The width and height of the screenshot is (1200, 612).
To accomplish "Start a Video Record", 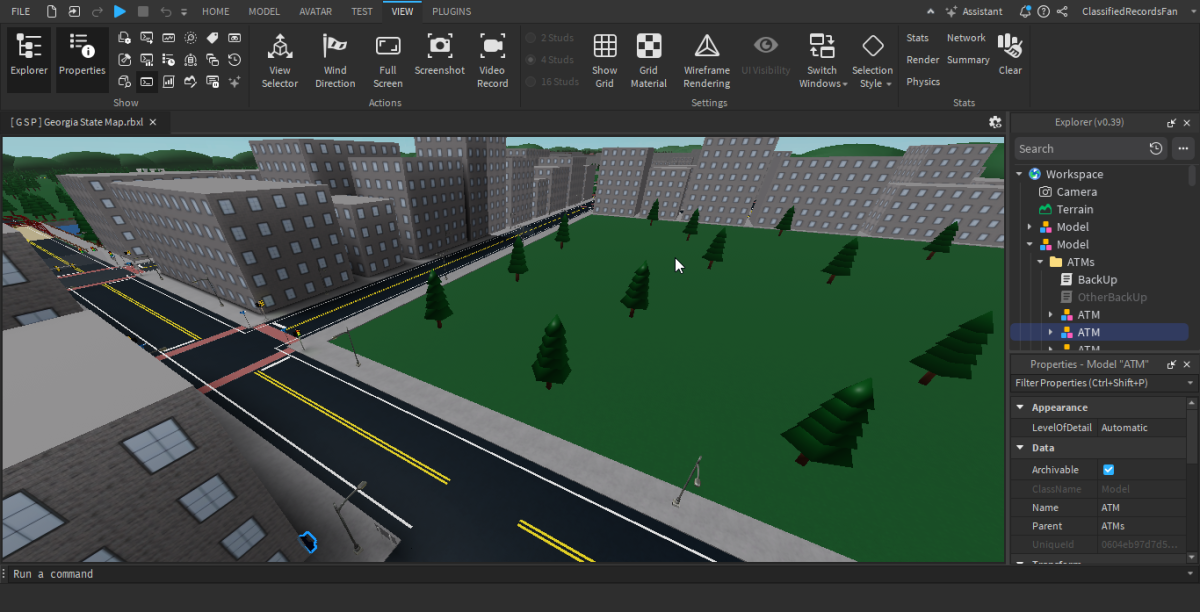I will [492, 60].
